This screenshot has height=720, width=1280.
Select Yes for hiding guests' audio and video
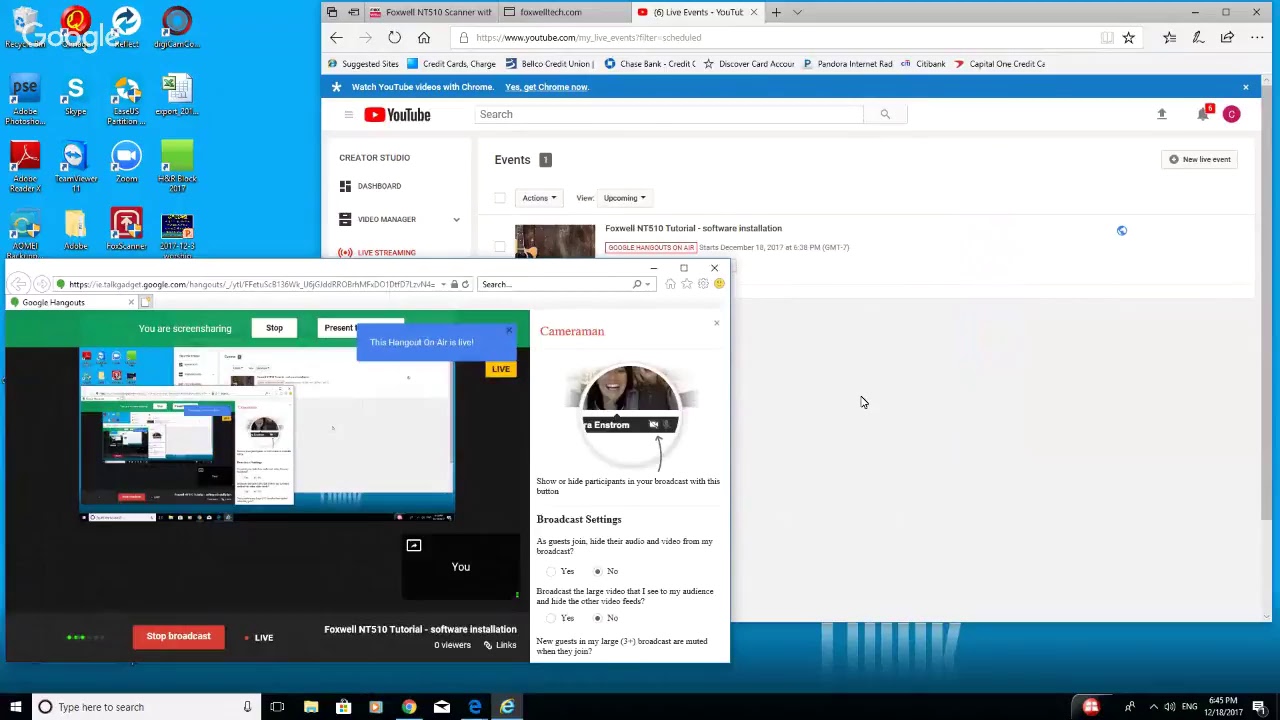pyautogui.click(x=551, y=571)
